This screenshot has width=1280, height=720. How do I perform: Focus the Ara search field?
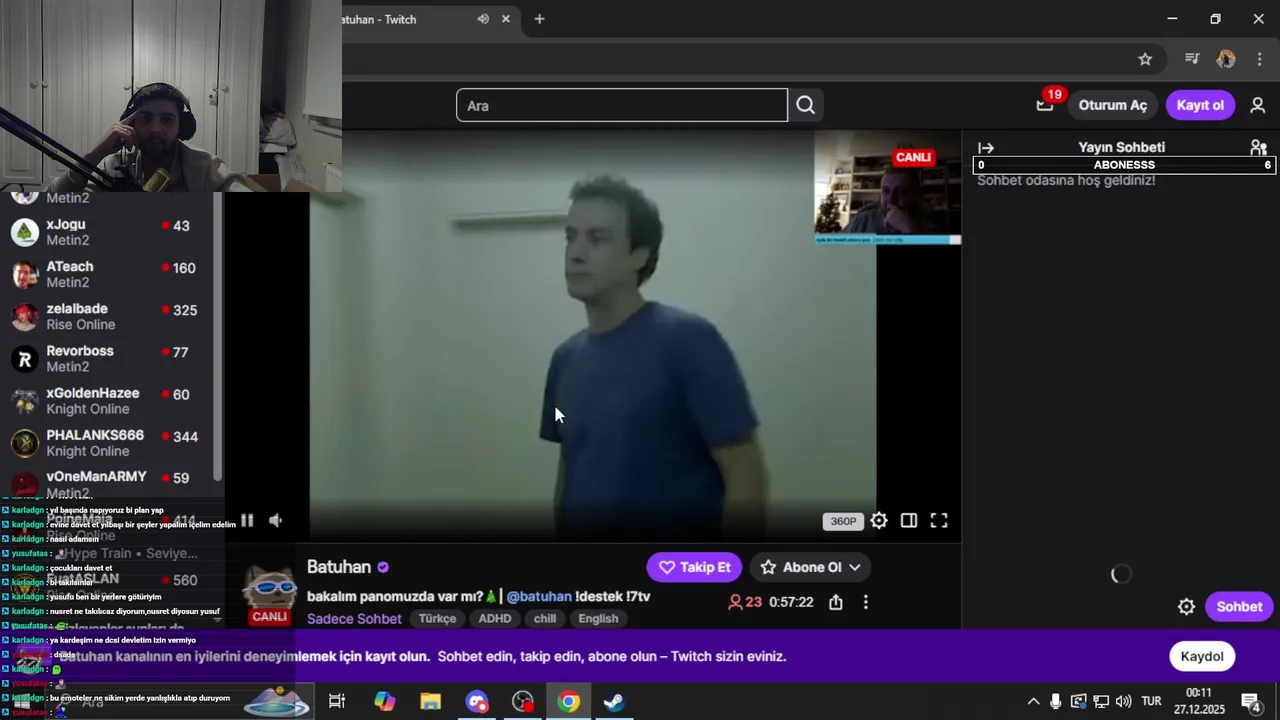pyautogui.click(x=622, y=105)
